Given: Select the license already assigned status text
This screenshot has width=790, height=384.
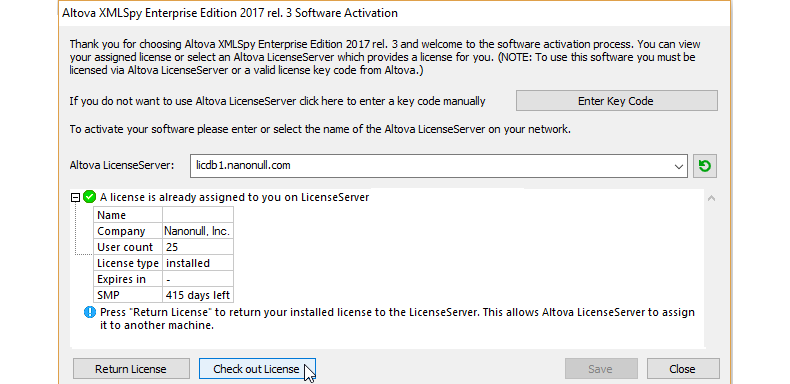Looking at the screenshot, I should point(234,197).
